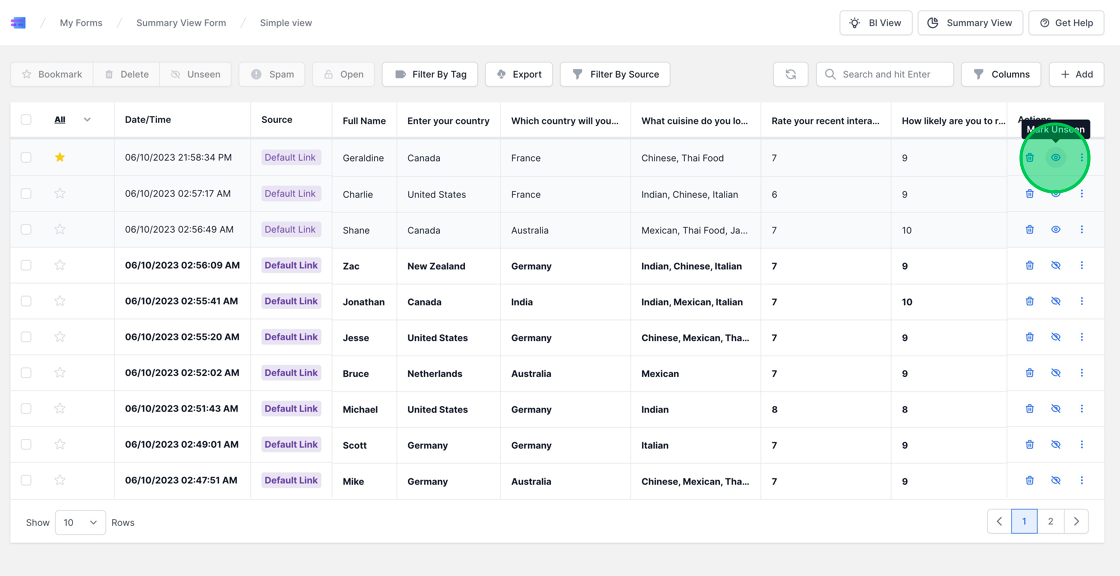Click the app logo icon in header

coord(18,23)
